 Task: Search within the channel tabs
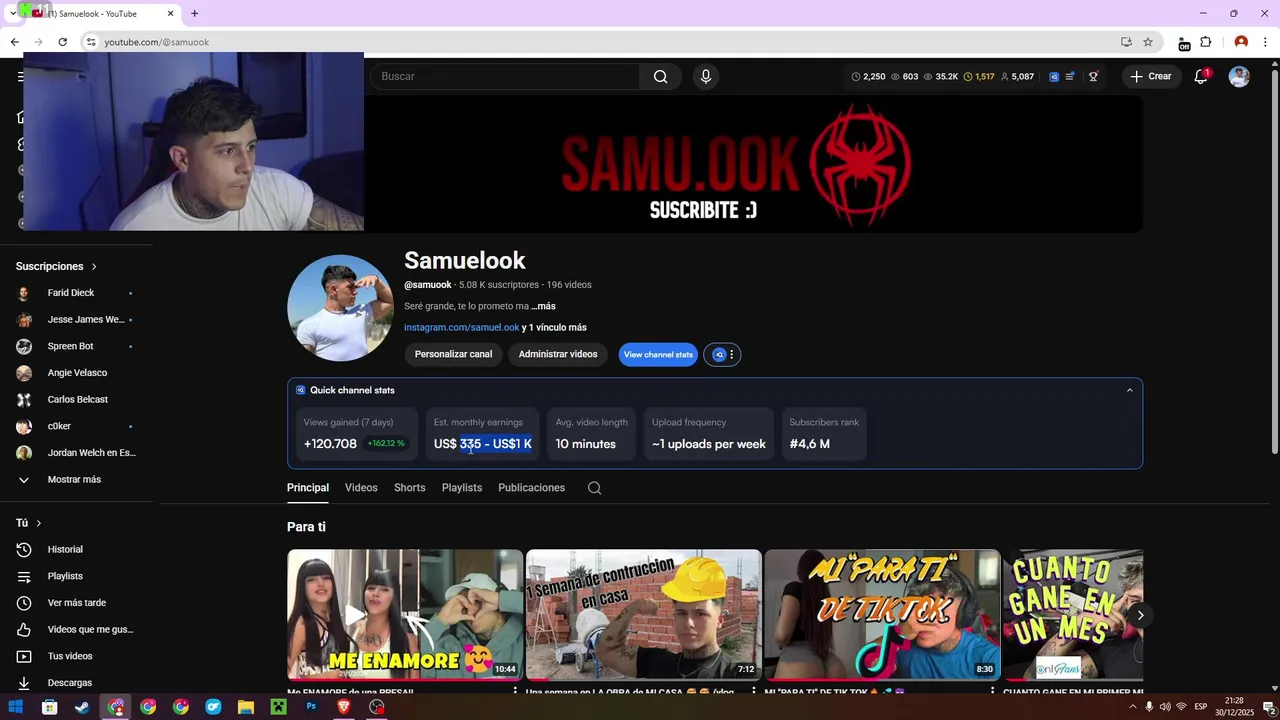(x=594, y=488)
